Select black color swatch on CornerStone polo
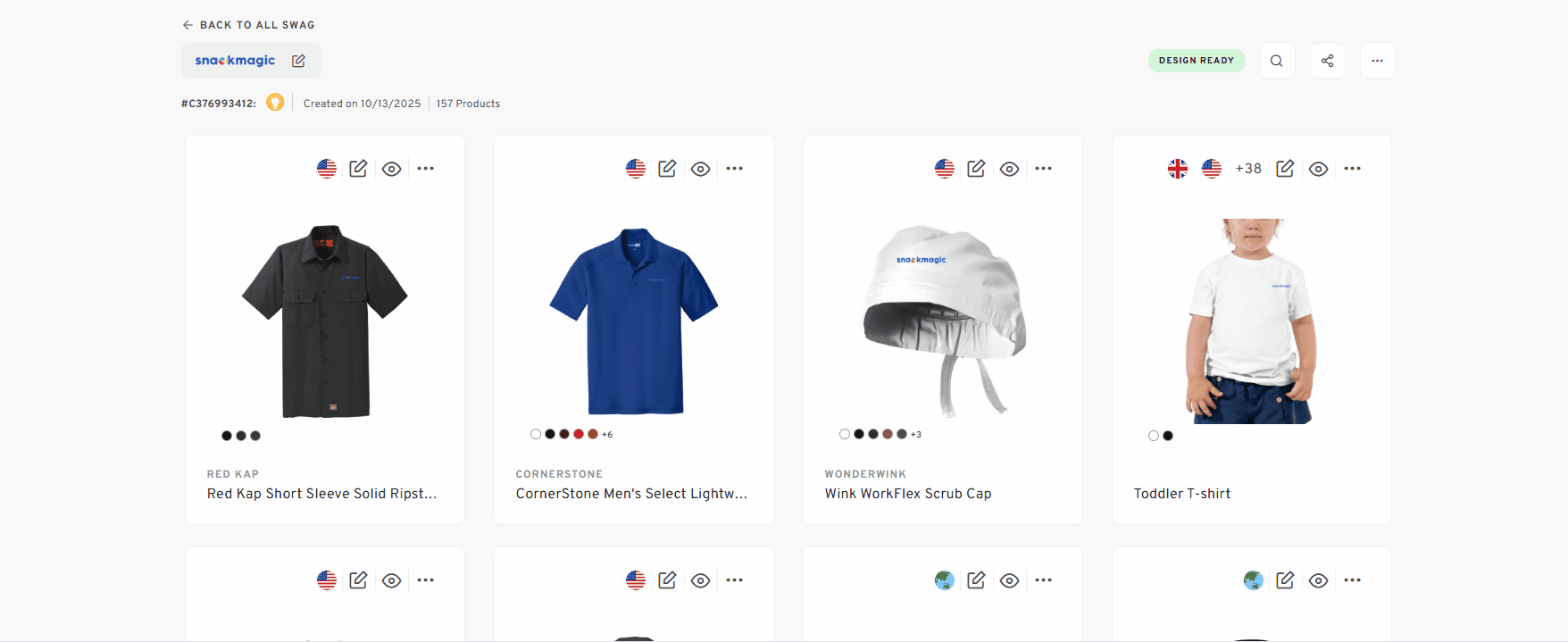1568x642 pixels. 550,434
